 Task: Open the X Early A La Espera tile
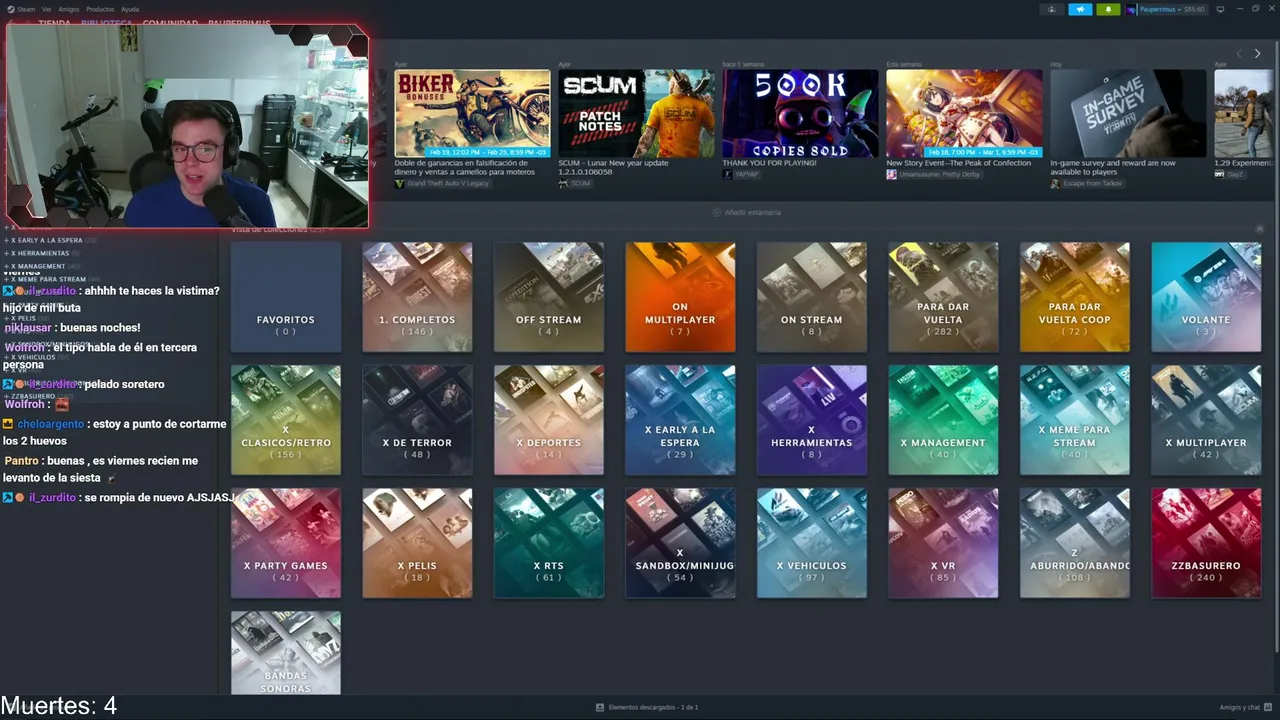click(680, 420)
